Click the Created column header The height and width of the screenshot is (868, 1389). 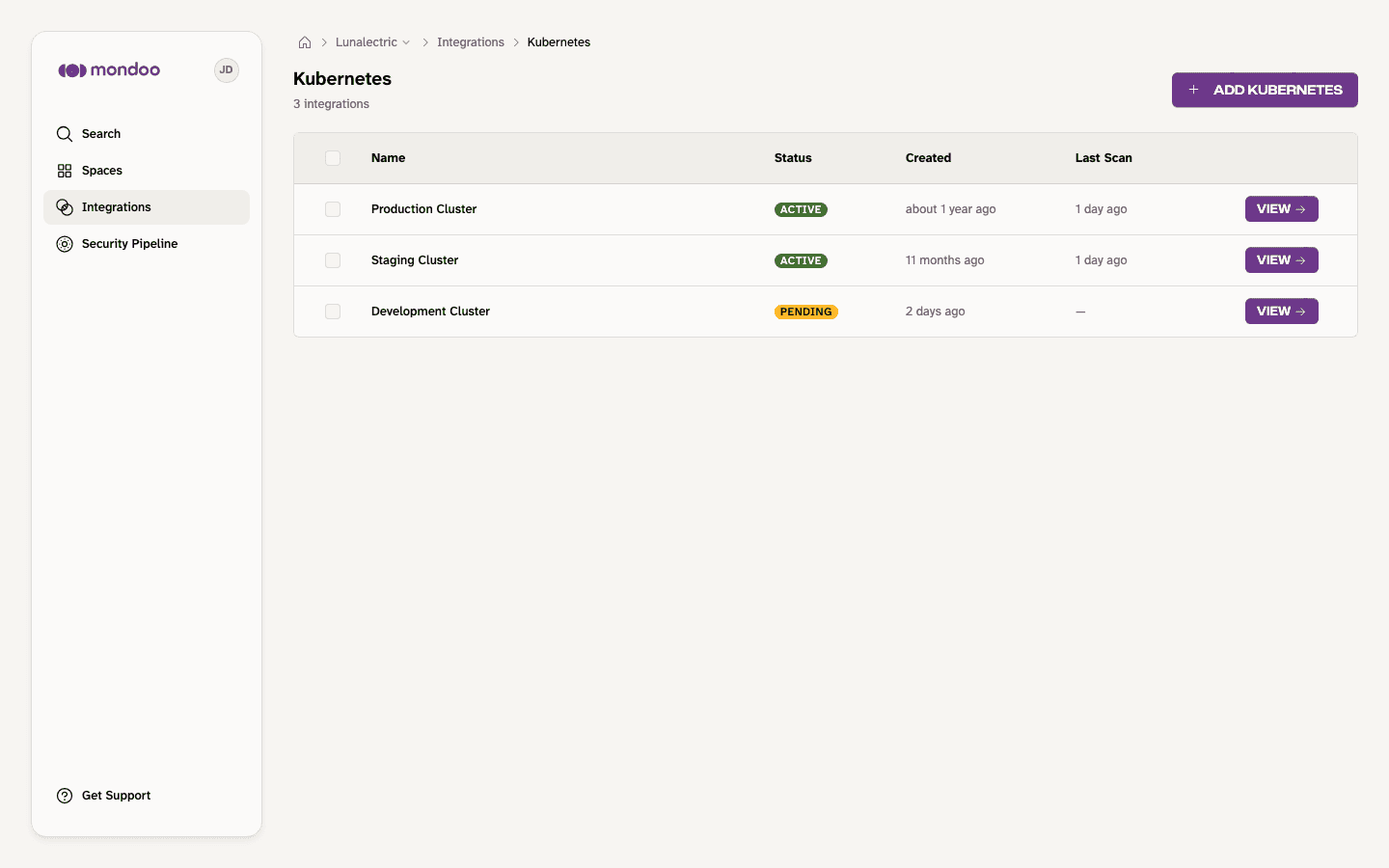click(928, 158)
